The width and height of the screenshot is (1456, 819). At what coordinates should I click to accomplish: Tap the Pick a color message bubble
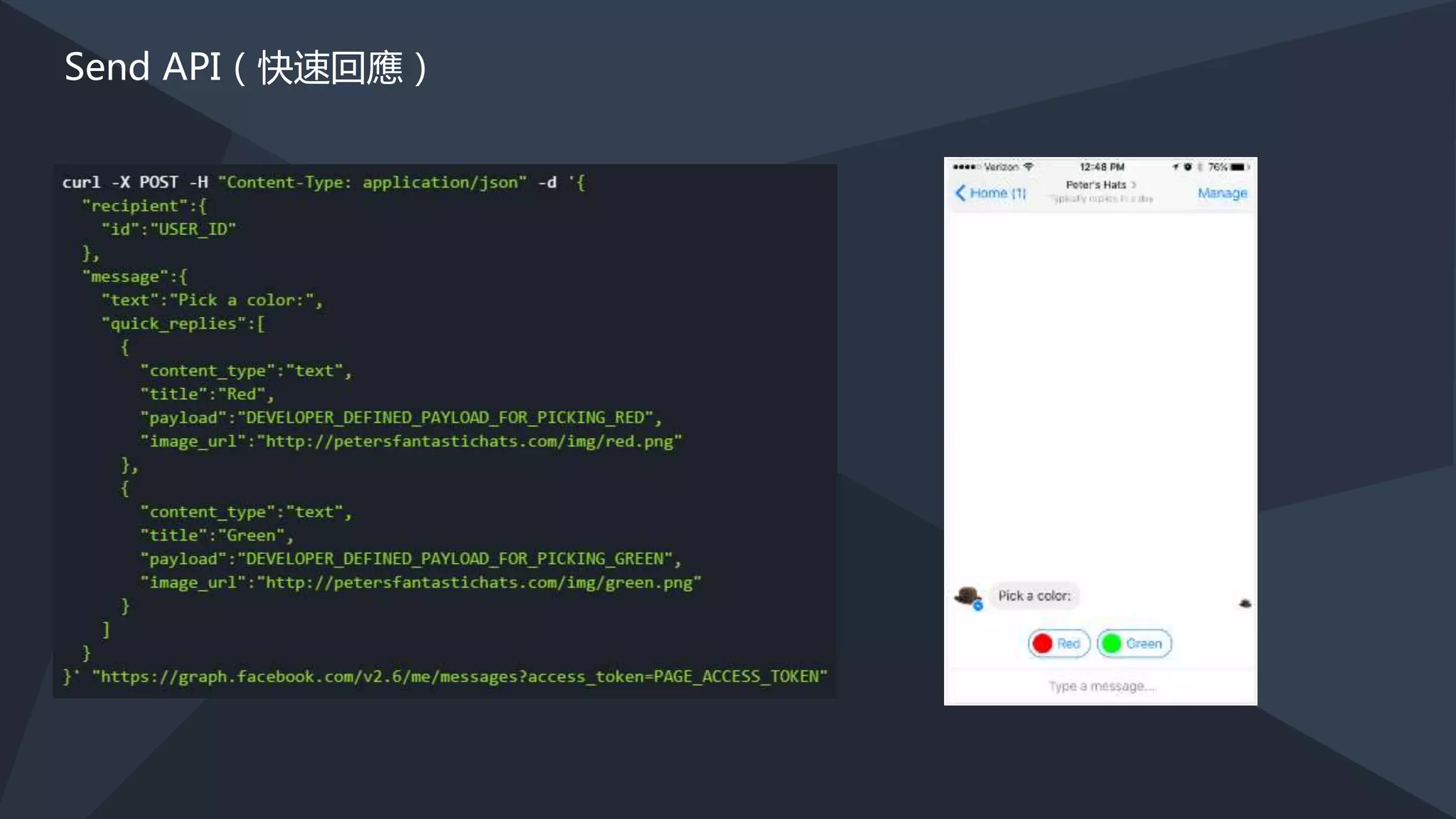(1034, 596)
